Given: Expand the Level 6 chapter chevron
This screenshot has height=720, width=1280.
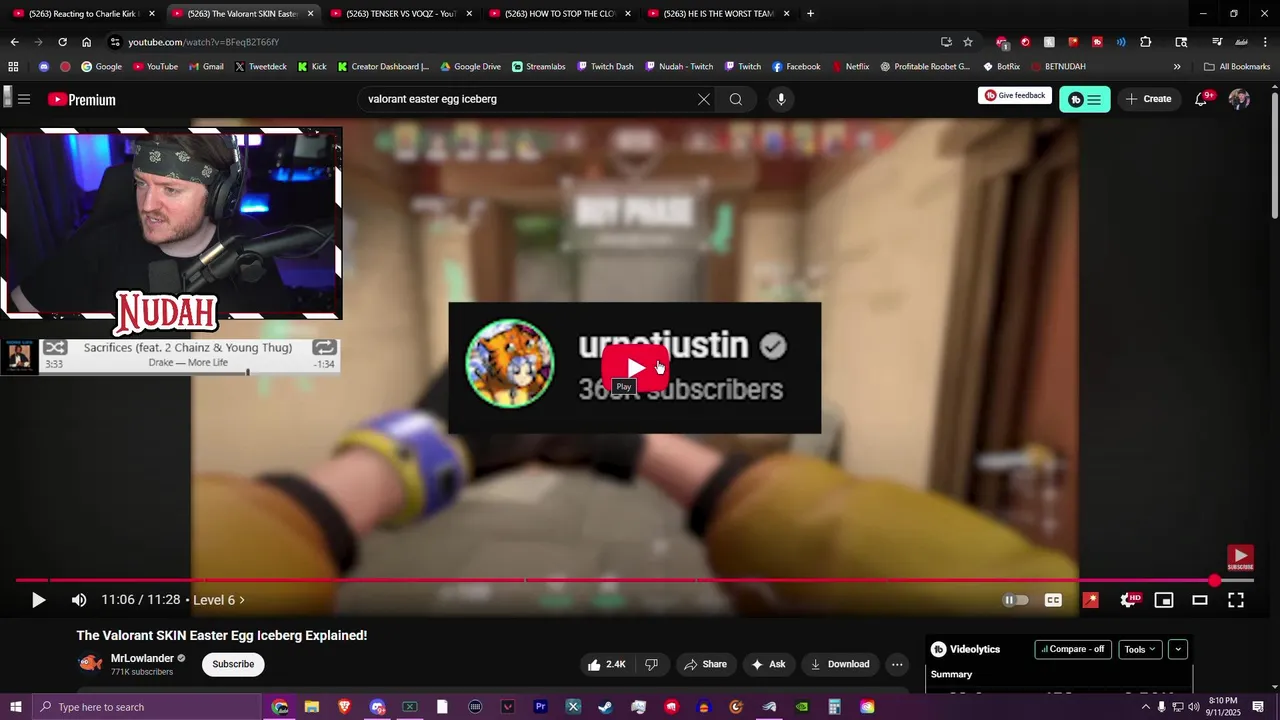Looking at the screenshot, I should click(242, 600).
